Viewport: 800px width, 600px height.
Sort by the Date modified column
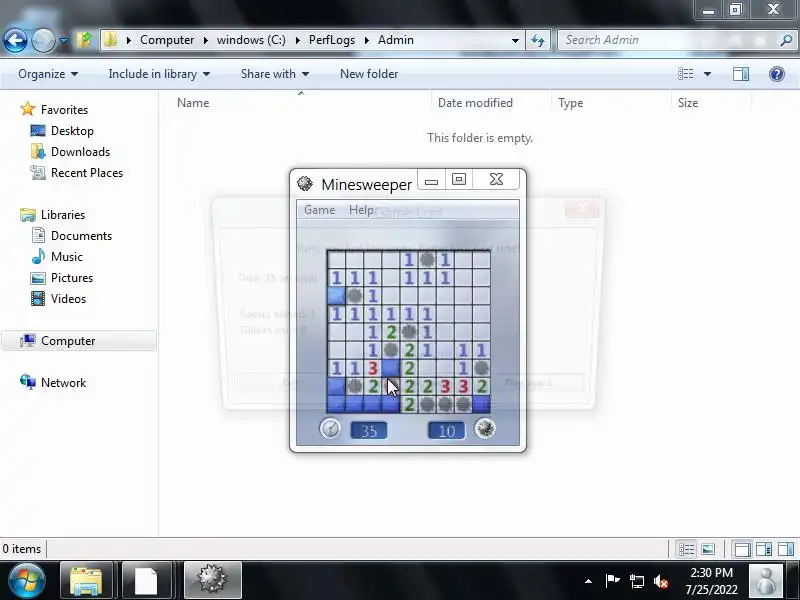(475, 103)
